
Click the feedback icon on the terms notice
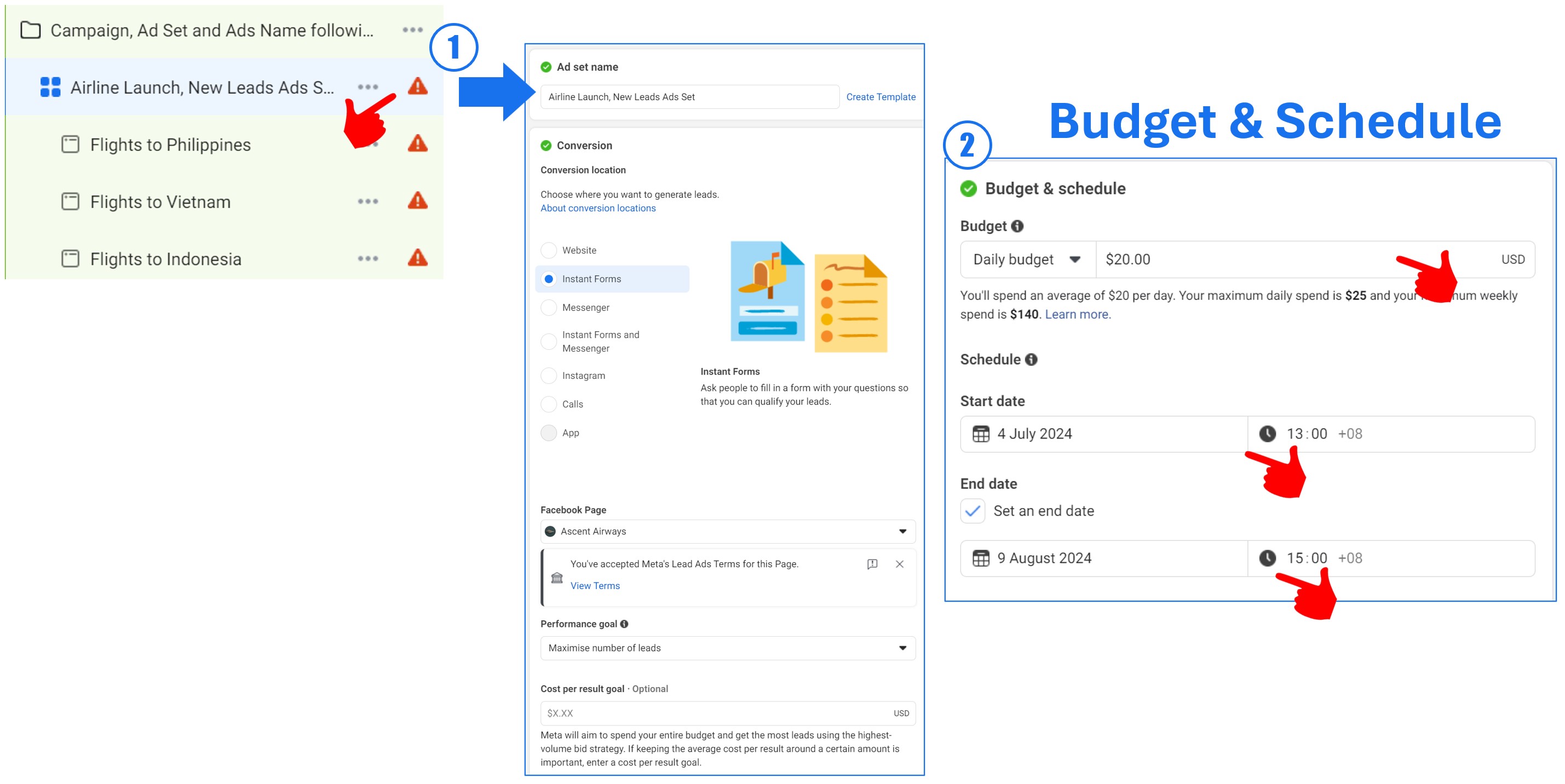(872, 564)
